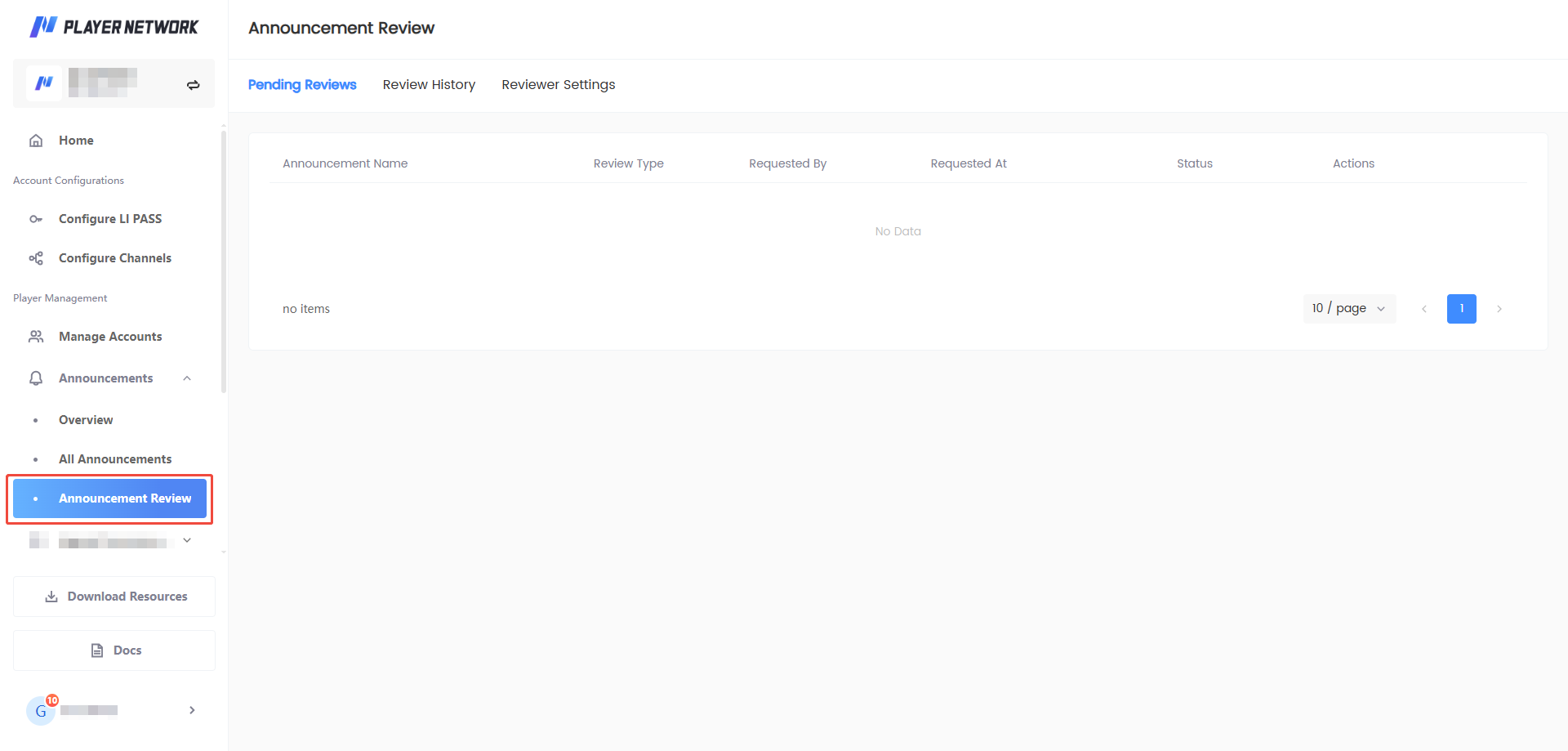Go to next page arrow in pagination

(x=1499, y=309)
